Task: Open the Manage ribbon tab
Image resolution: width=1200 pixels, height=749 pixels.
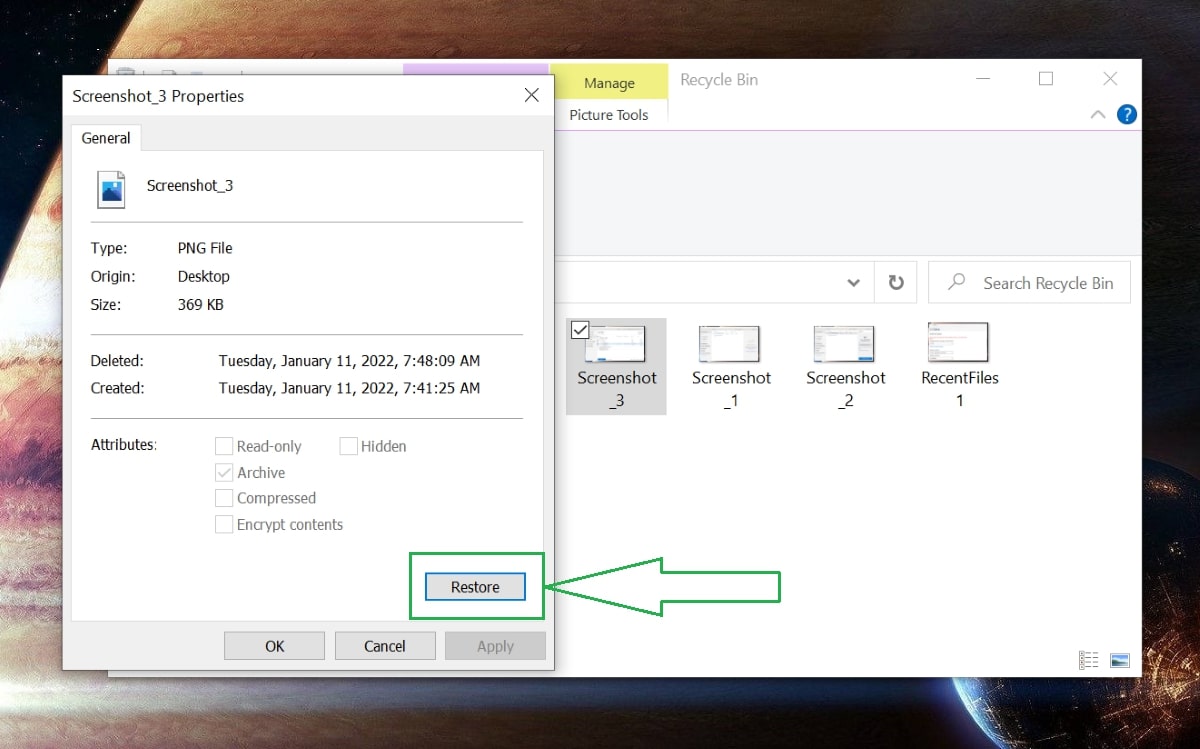Action: click(x=609, y=83)
